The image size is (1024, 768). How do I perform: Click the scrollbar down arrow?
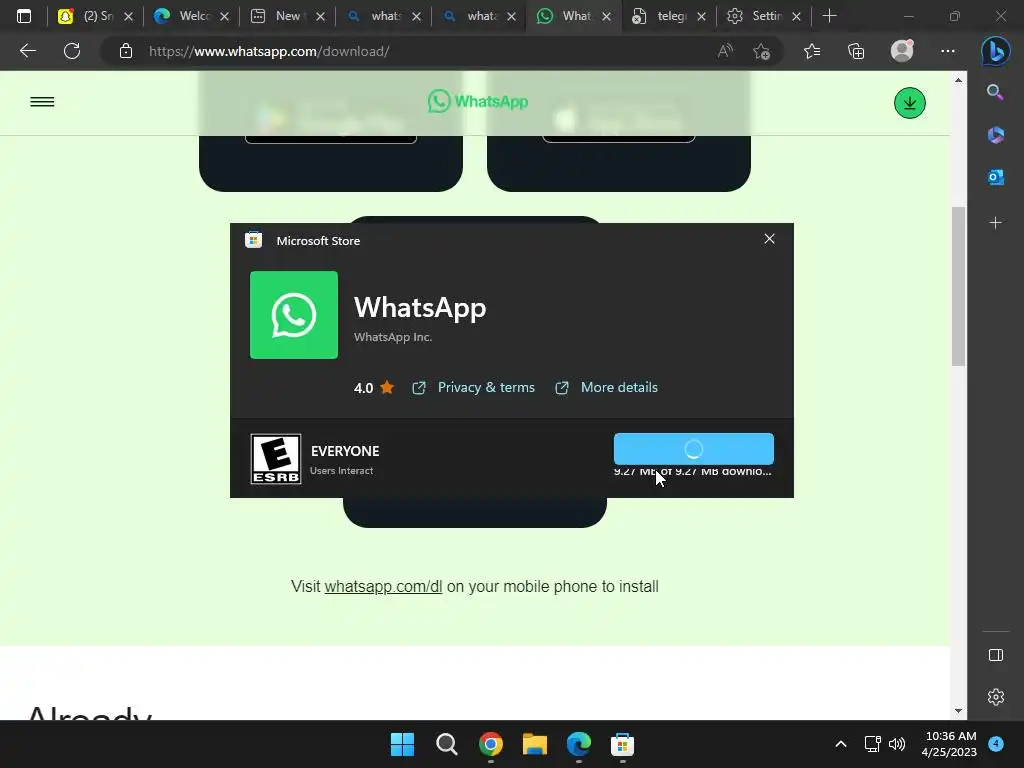[x=958, y=711]
